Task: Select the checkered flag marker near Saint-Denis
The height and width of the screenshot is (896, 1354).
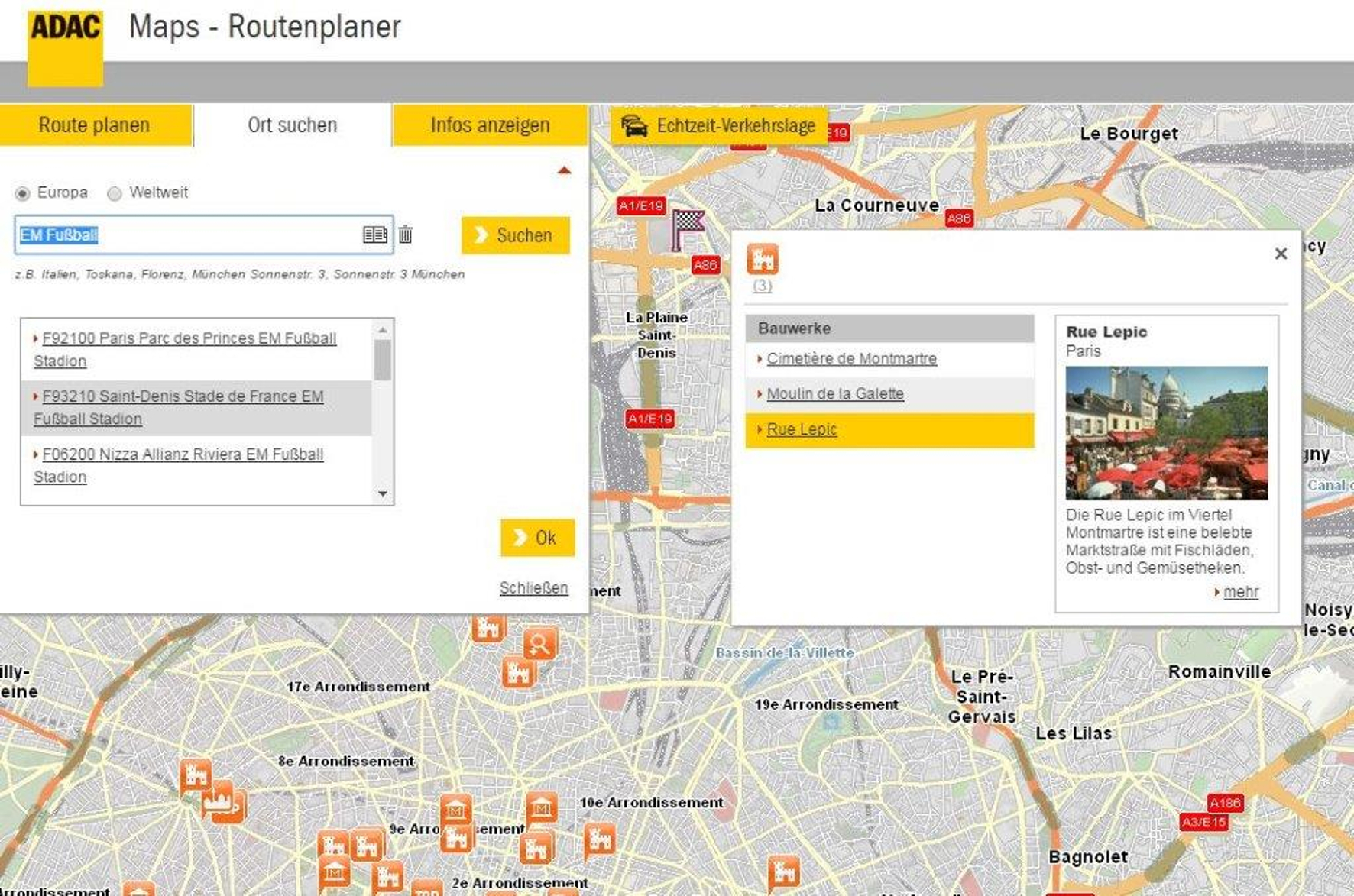Action: click(687, 230)
